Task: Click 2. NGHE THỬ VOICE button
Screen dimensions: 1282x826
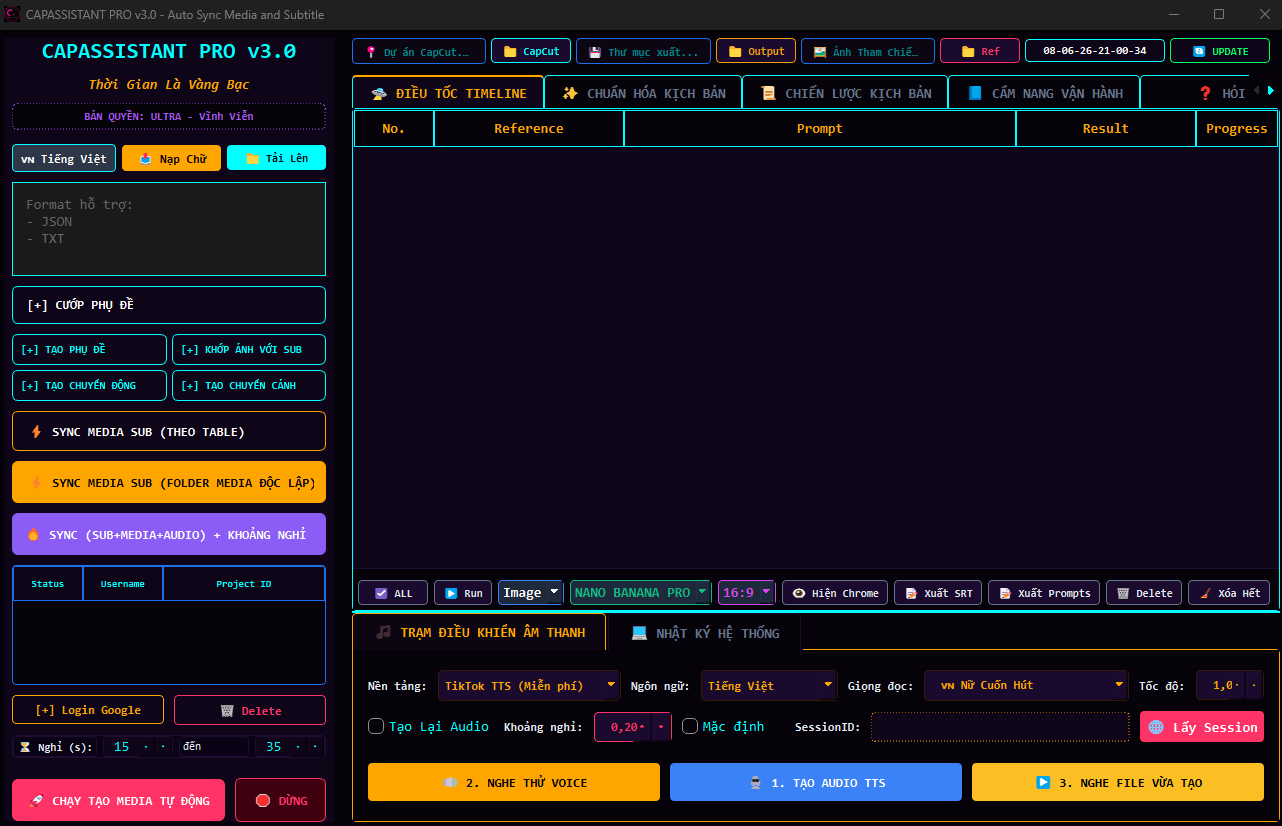Action: tap(514, 782)
